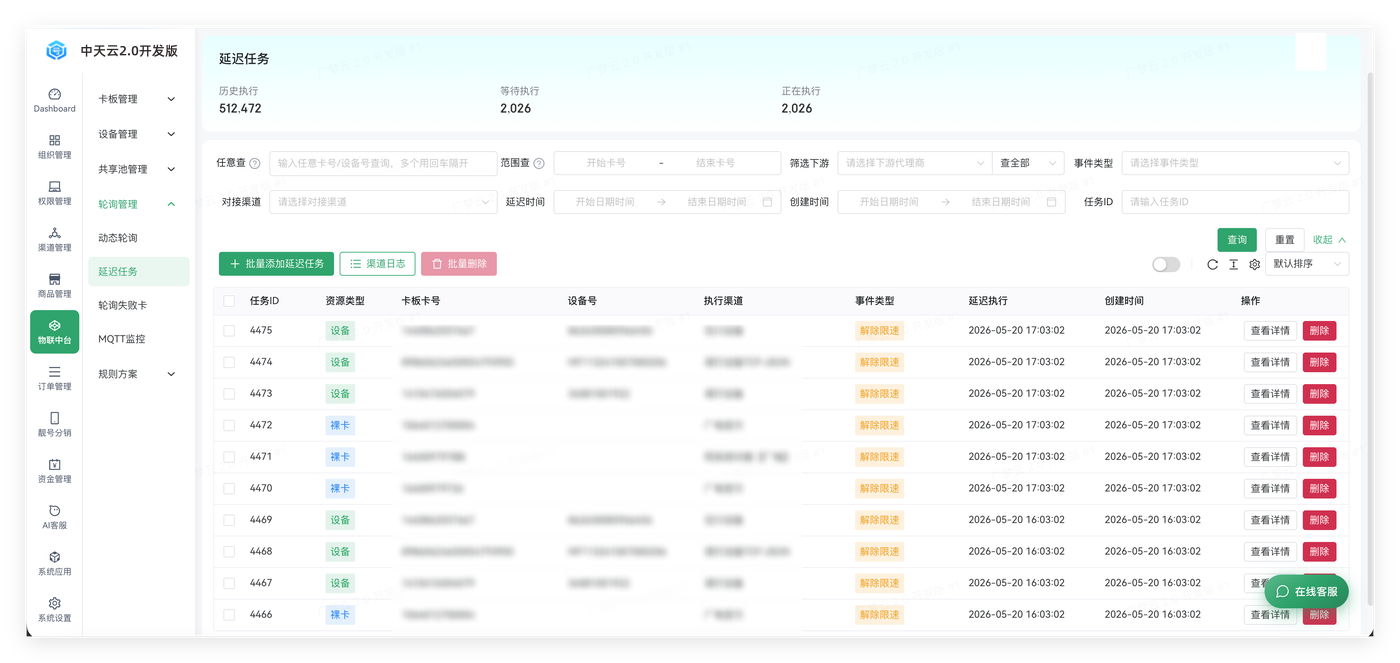The image size is (1400, 663).
Task: Click the green 查询 button
Action: pyautogui.click(x=1237, y=240)
